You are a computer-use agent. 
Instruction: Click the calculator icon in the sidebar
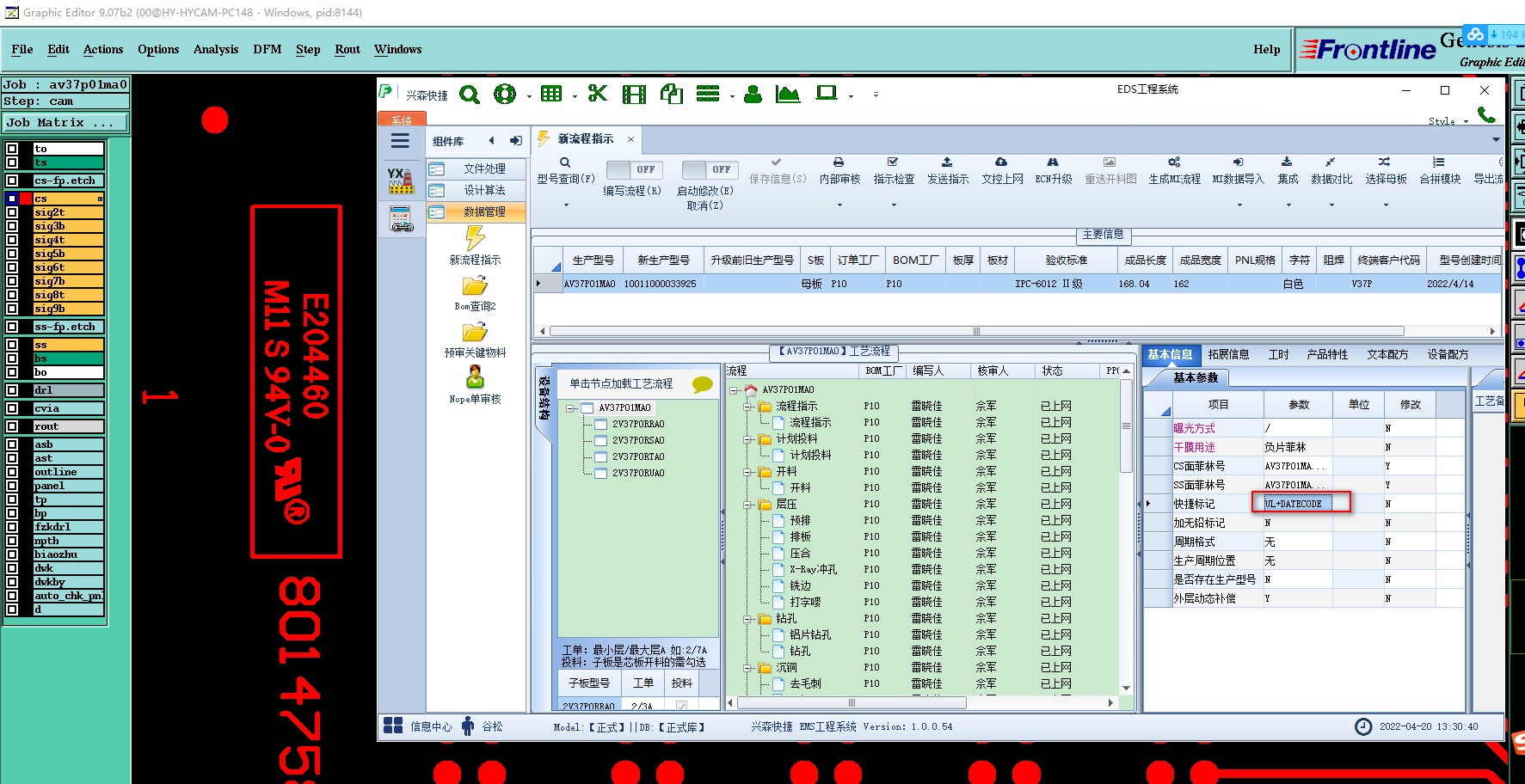(x=401, y=219)
